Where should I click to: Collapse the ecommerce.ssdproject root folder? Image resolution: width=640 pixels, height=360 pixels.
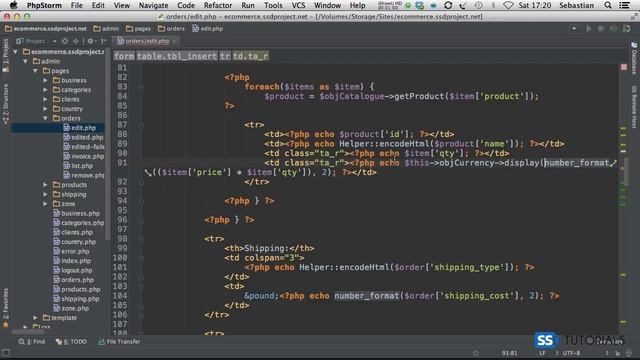[16, 52]
